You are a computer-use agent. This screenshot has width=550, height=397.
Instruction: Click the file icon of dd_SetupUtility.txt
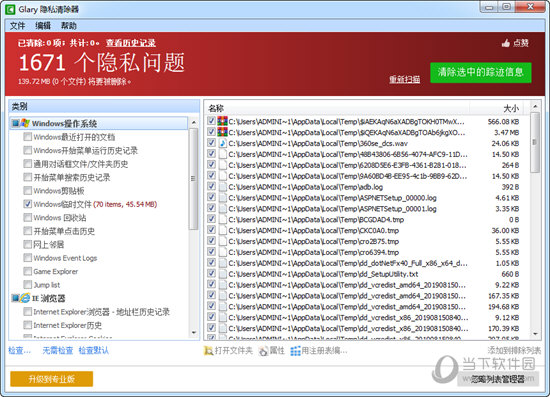pos(222,274)
